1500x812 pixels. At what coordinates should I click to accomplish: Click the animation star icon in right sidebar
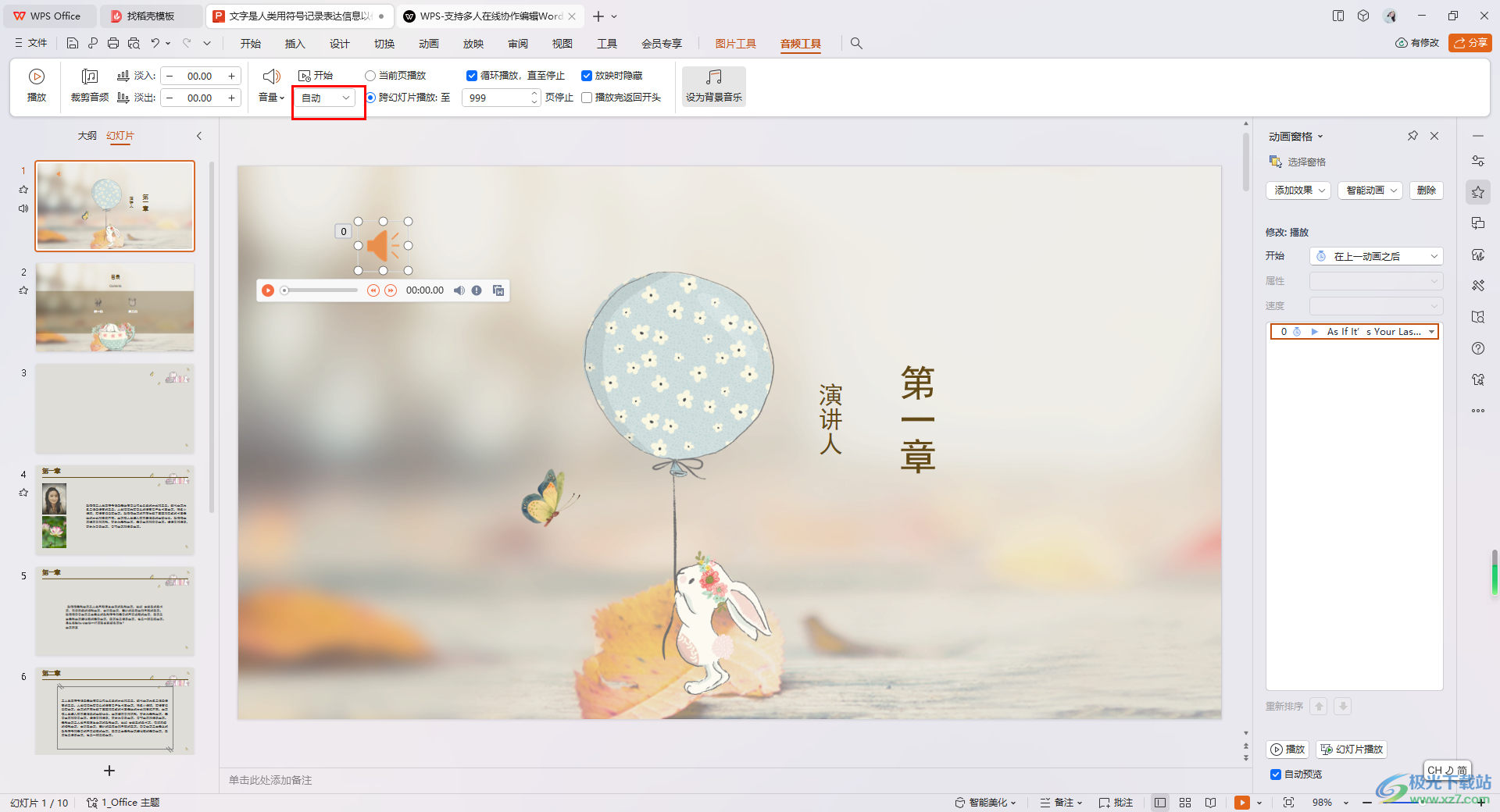[x=1478, y=192]
